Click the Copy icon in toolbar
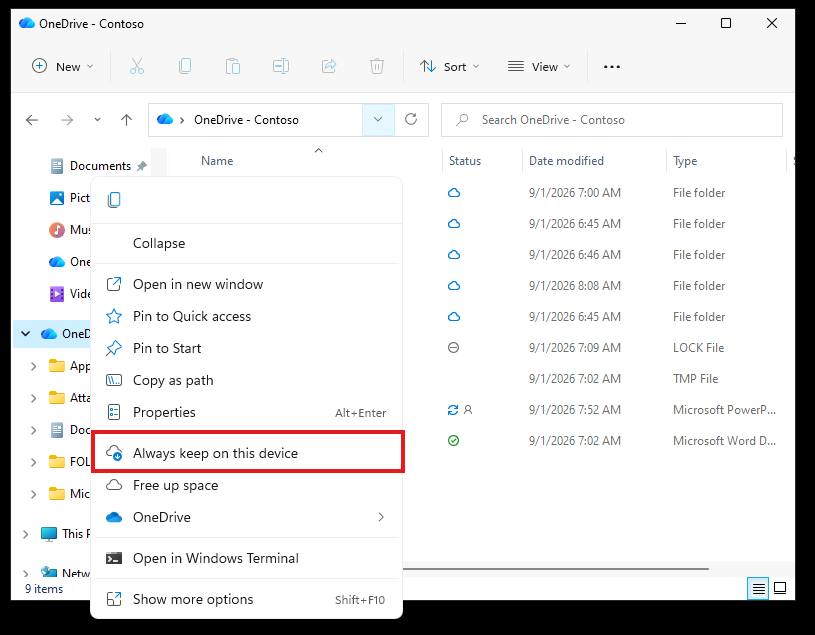 pyautogui.click(x=185, y=67)
